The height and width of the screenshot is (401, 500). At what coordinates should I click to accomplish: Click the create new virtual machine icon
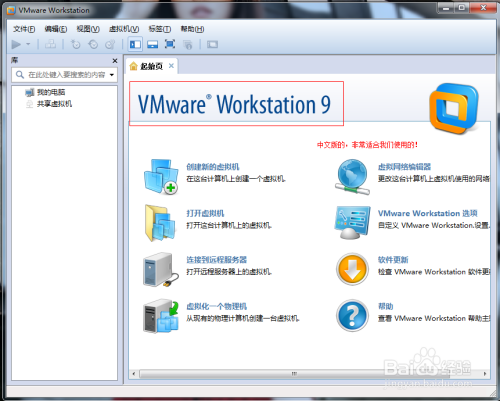[161, 177]
